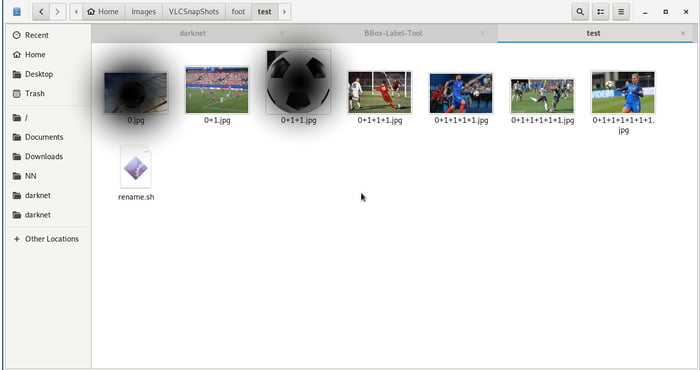
Task: Click the search magnifier icon
Action: [580, 12]
